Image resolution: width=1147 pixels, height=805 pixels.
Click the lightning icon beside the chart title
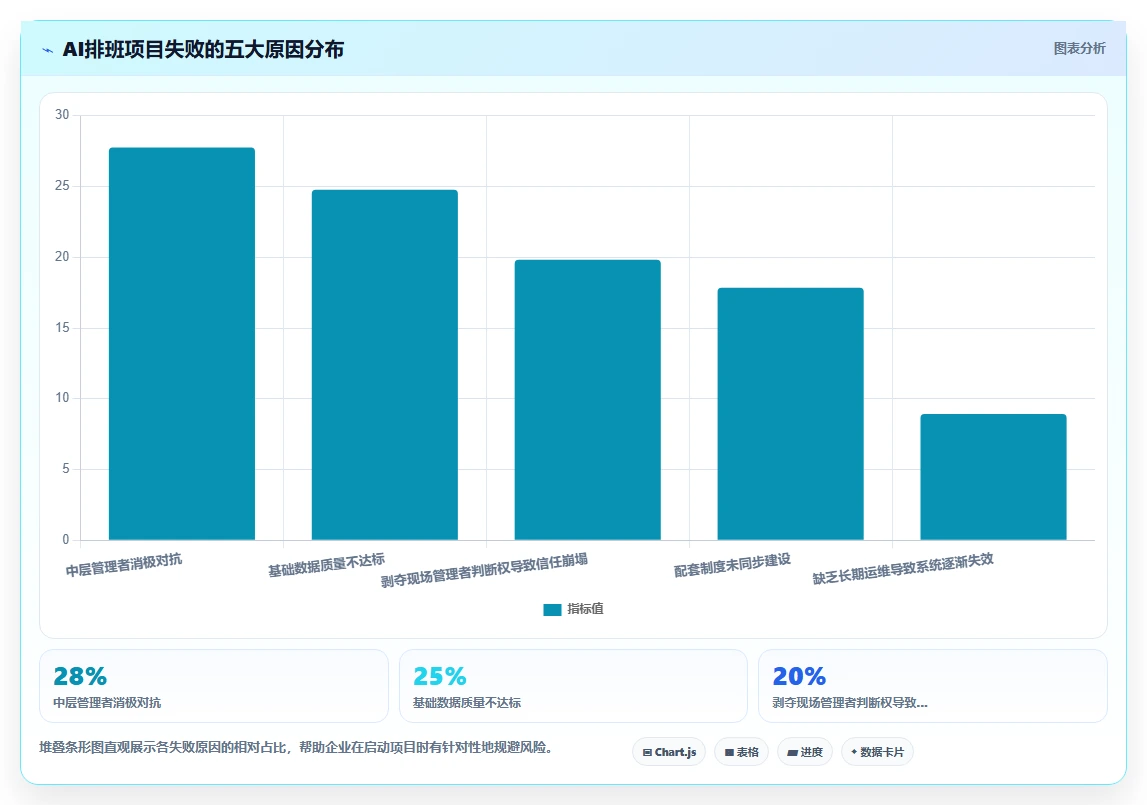click(48, 50)
